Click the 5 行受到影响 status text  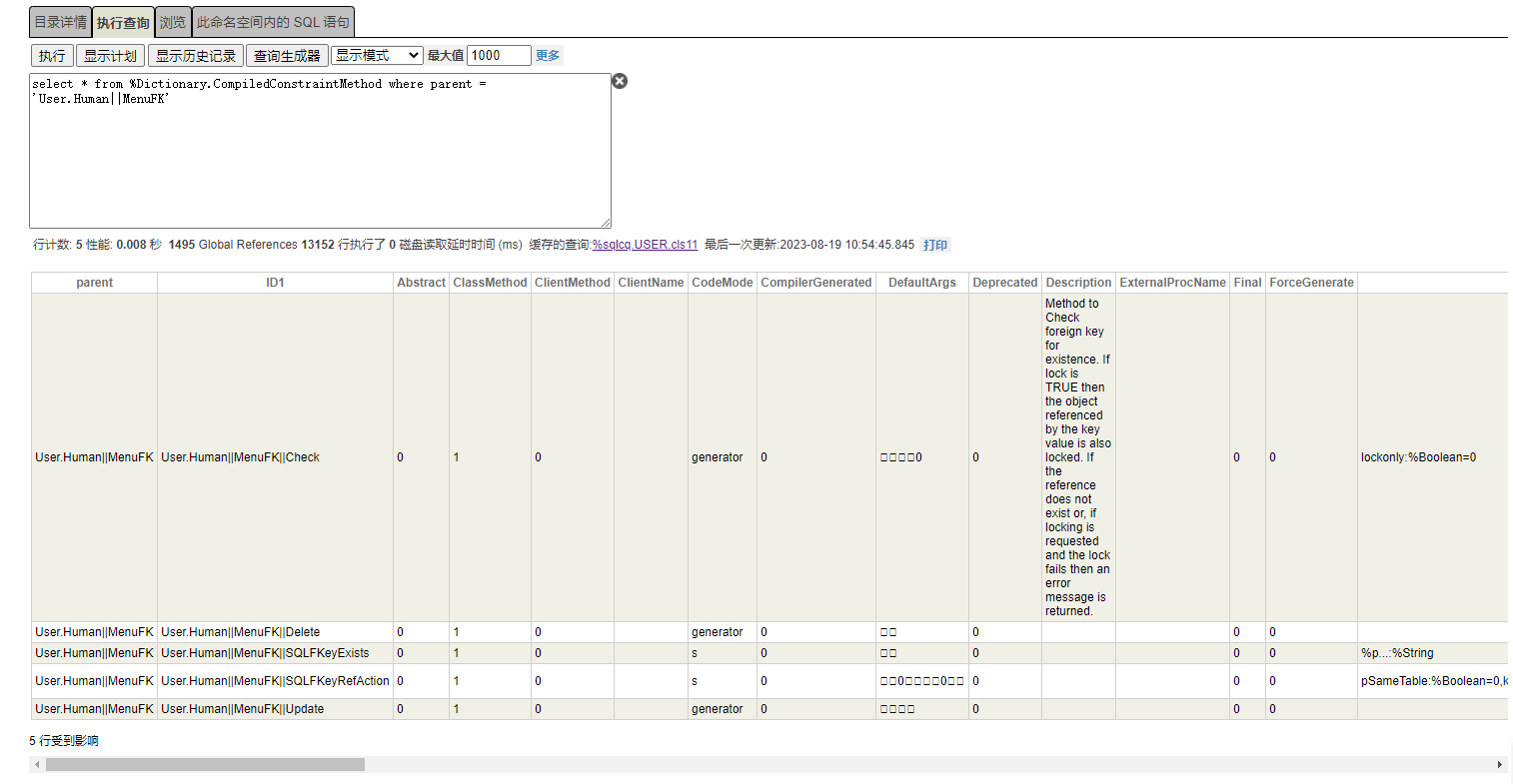(64, 741)
